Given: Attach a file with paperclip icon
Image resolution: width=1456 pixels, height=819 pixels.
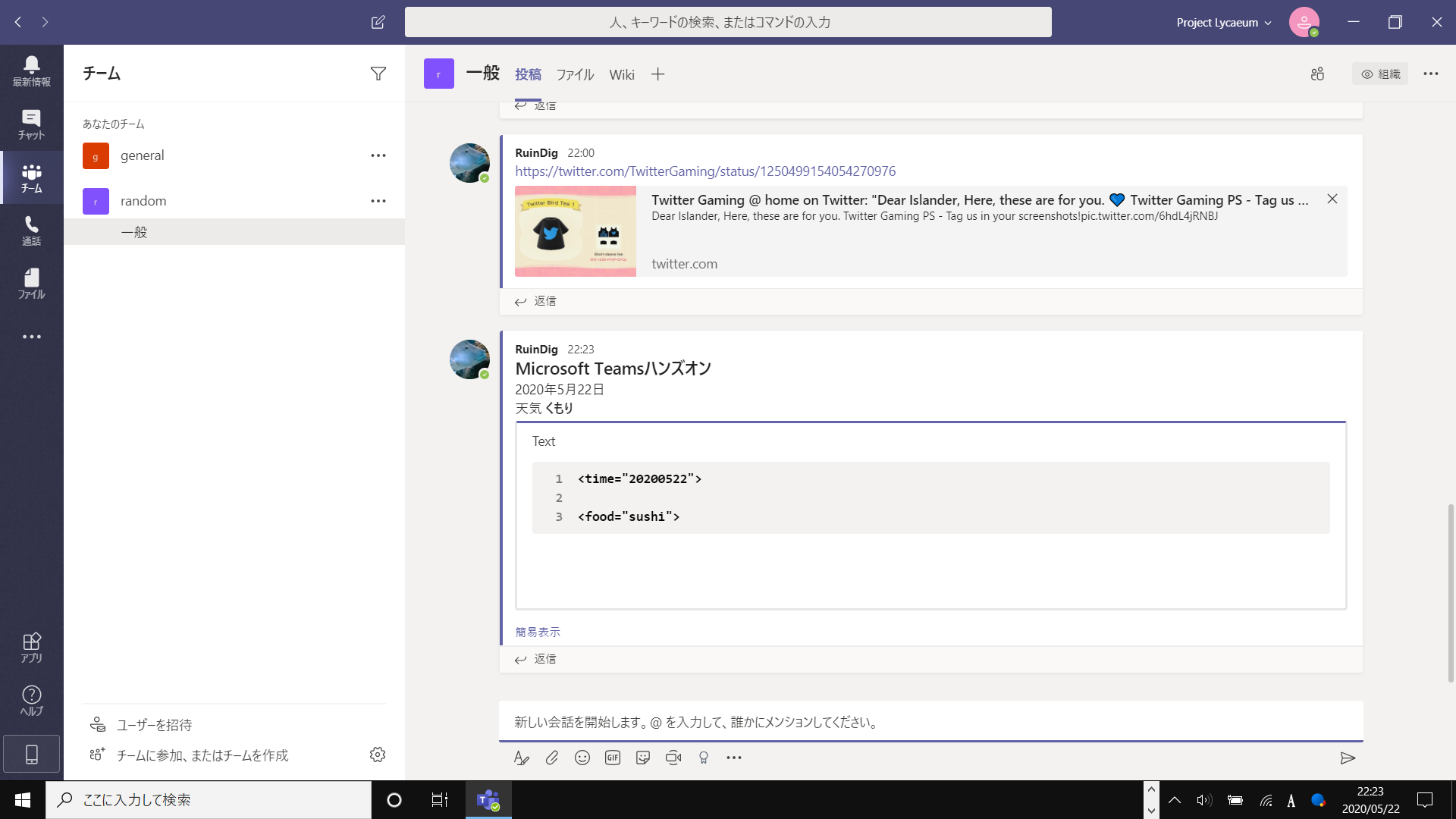Looking at the screenshot, I should tap(552, 758).
